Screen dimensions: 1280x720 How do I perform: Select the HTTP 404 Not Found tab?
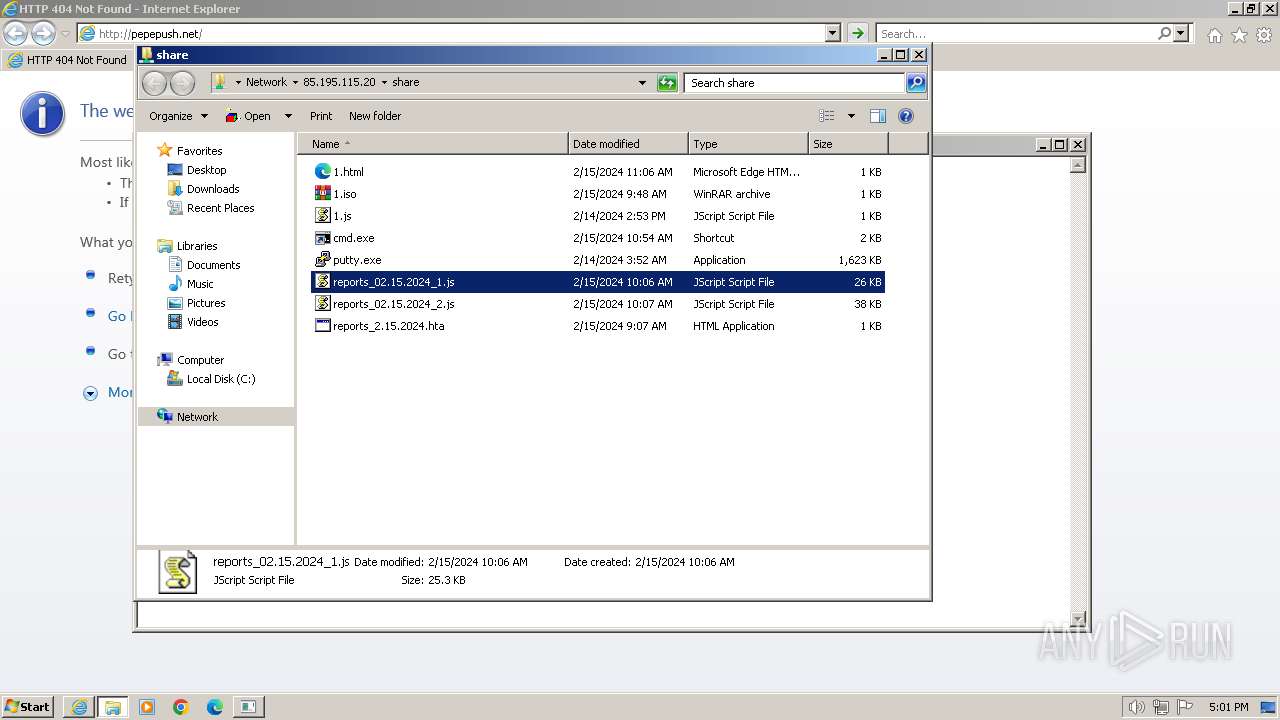pos(68,60)
